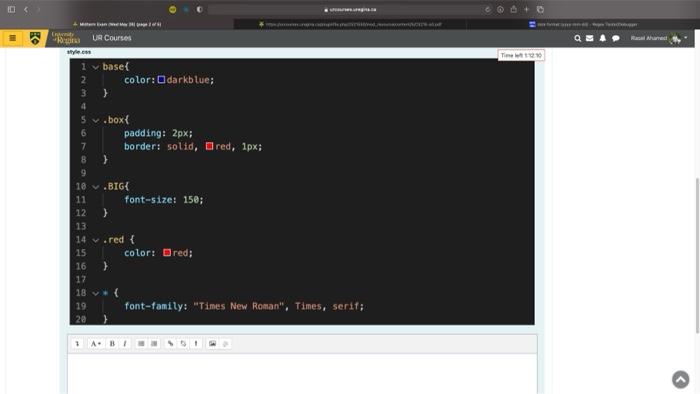Click the page vertical scrollbar

pos(697,255)
